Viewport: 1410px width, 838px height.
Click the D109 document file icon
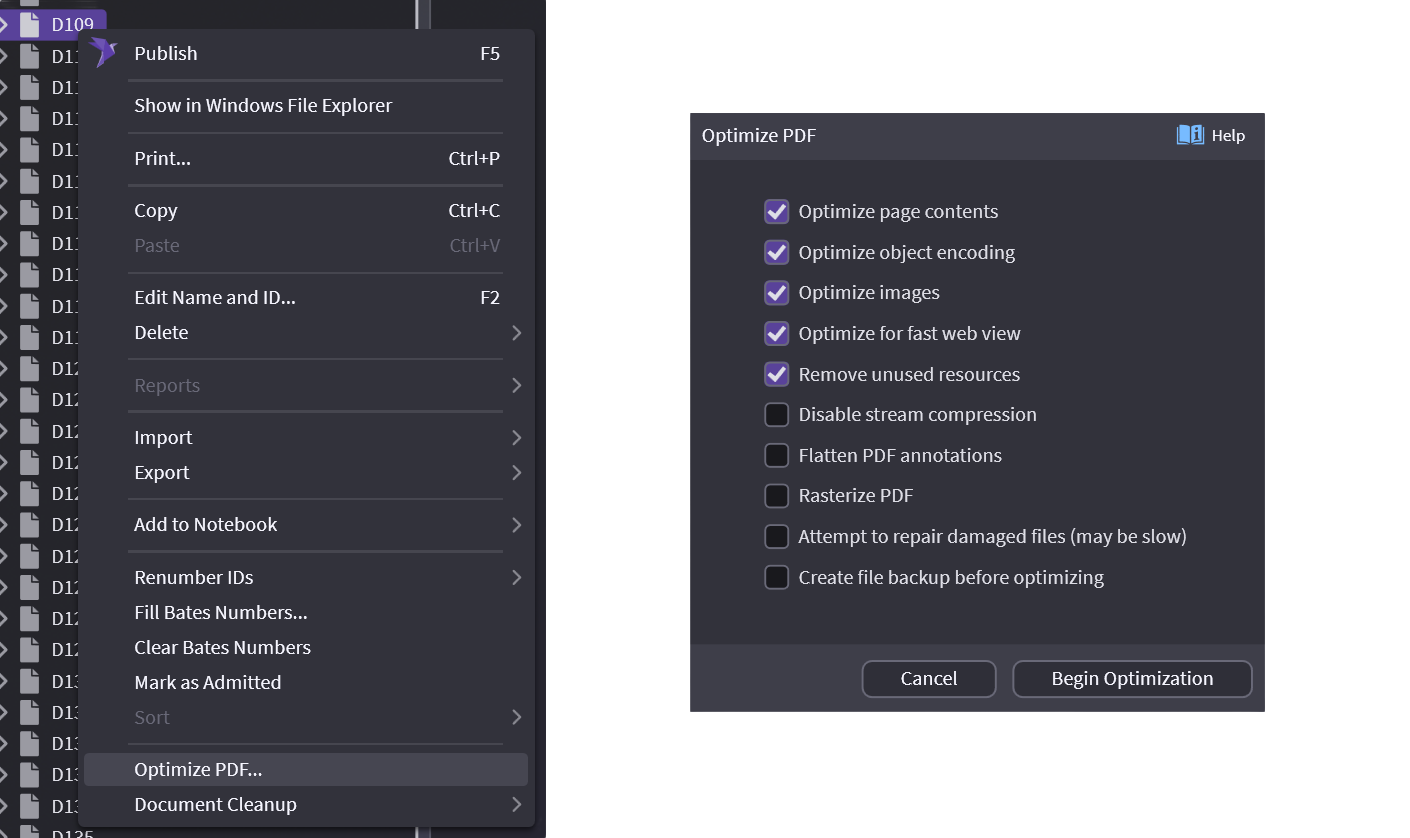[x=30, y=24]
